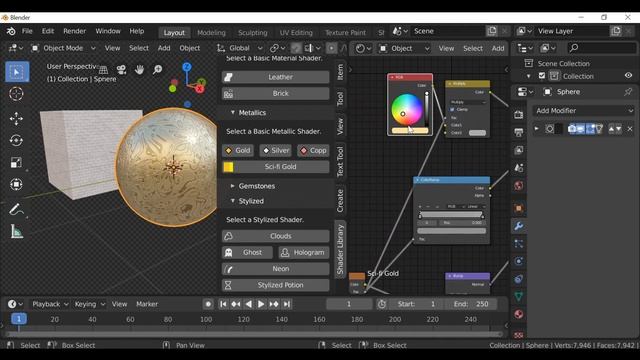This screenshot has width=640, height=360.
Task: Click the RGB node color swatch bar
Action: pos(410,131)
